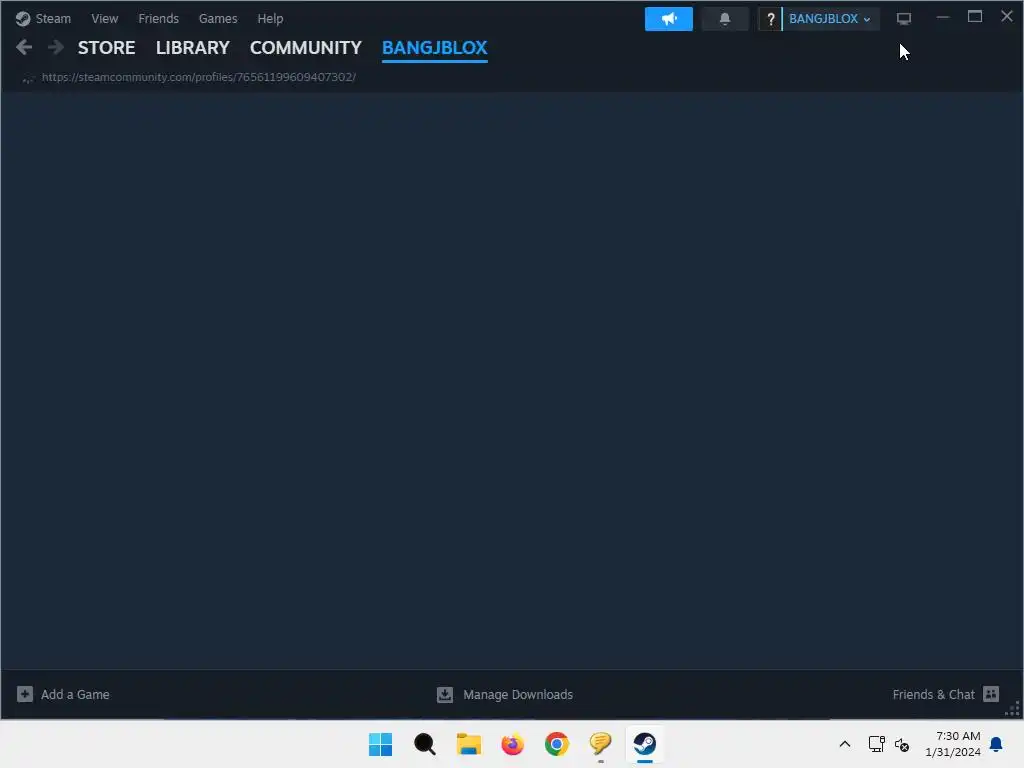1024x768 pixels.
Task: Click the Manage Downloads arrow icon
Action: tap(445, 694)
